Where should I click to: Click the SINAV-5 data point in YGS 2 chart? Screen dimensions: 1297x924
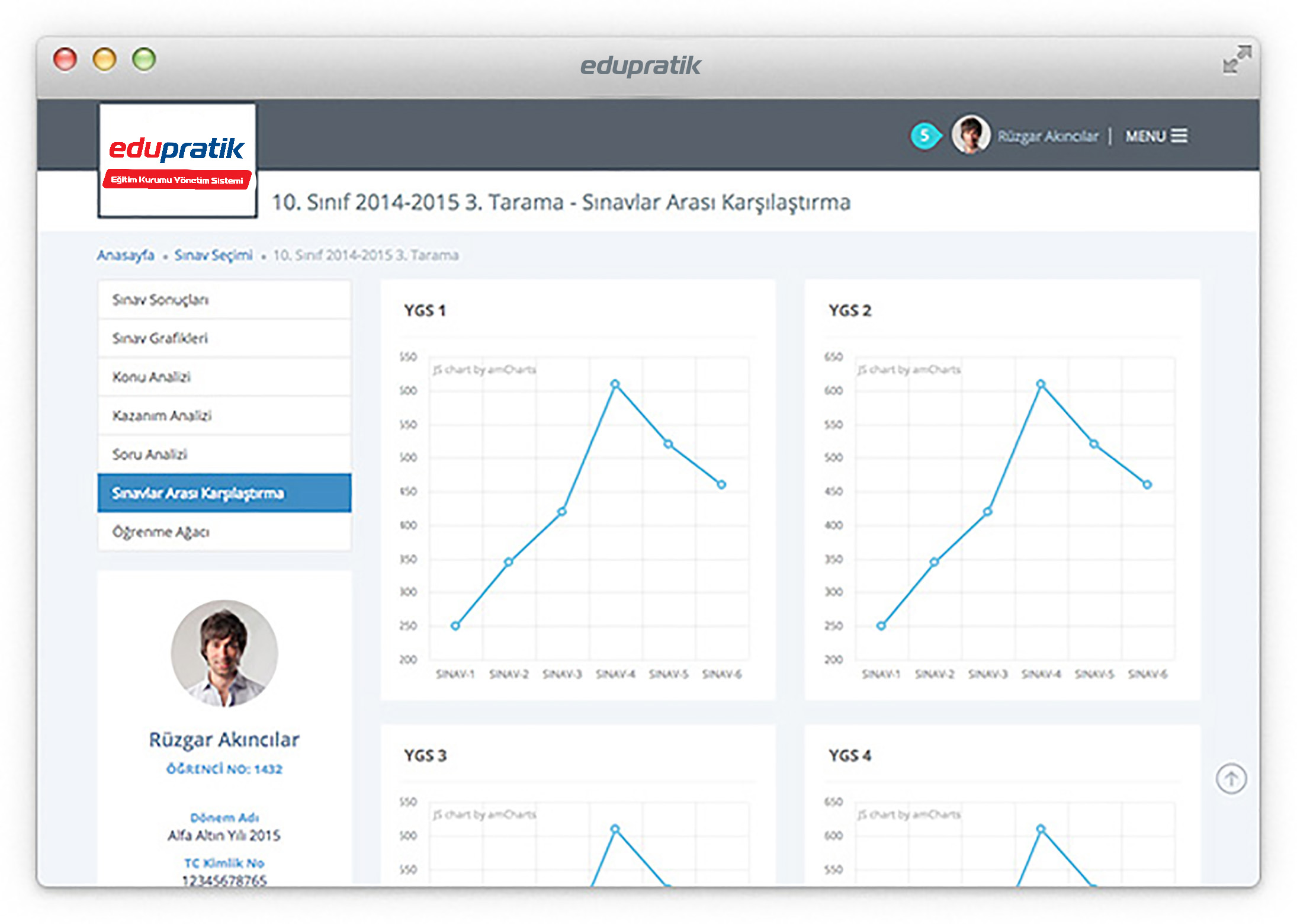pyautogui.click(x=1094, y=444)
